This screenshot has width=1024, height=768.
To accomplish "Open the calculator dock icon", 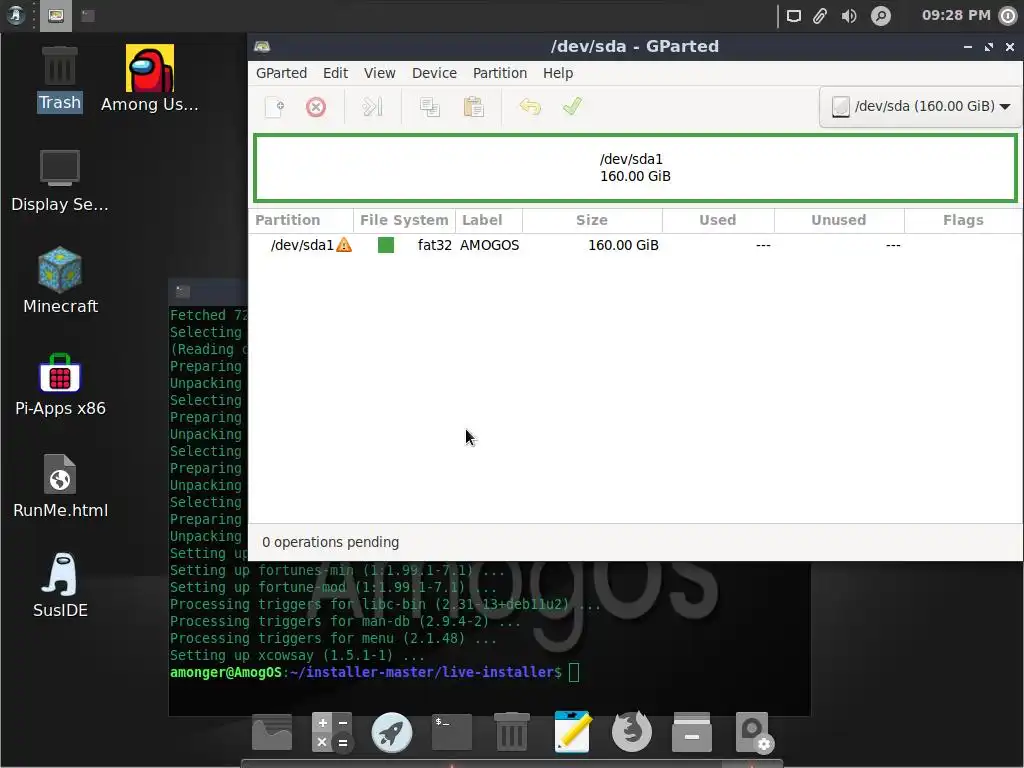I will point(332,732).
